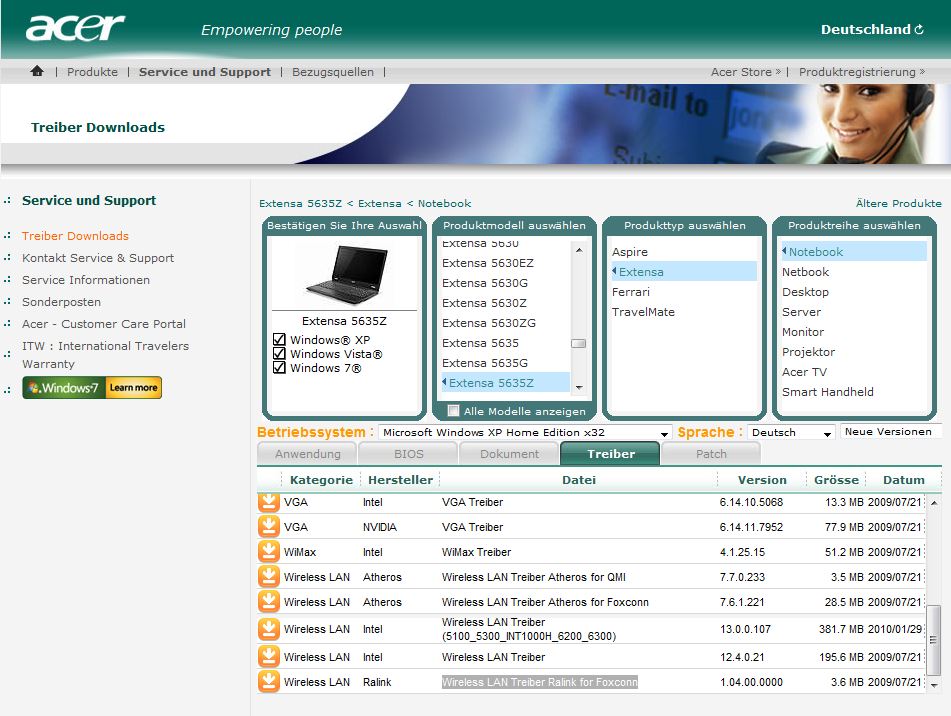Download Atheros Wireless LAN driver for Foxconn

click(269, 601)
